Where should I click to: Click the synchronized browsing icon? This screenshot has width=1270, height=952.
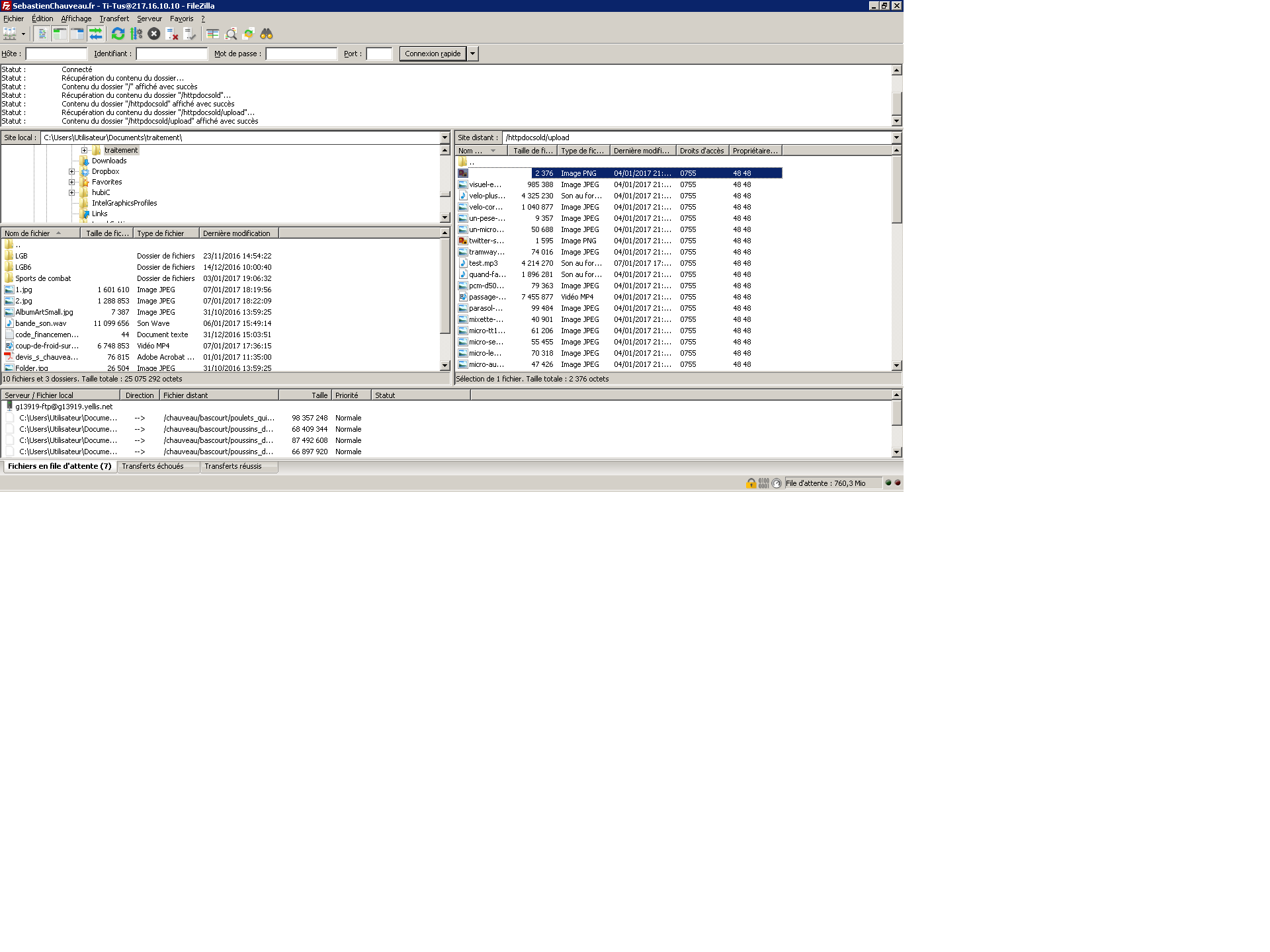tap(249, 34)
